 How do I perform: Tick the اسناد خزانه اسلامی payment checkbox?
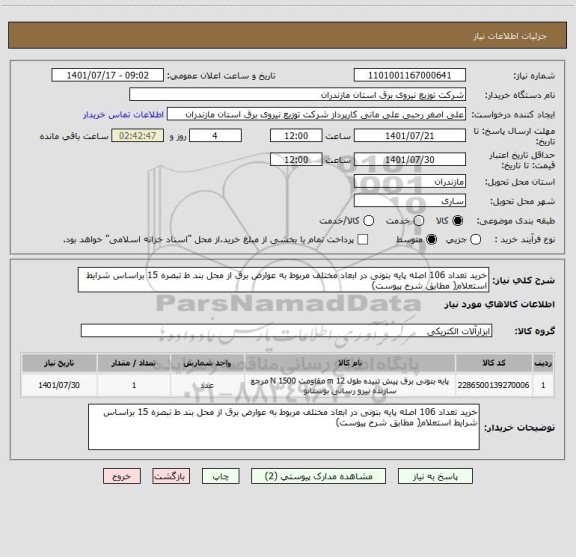click(363, 240)
